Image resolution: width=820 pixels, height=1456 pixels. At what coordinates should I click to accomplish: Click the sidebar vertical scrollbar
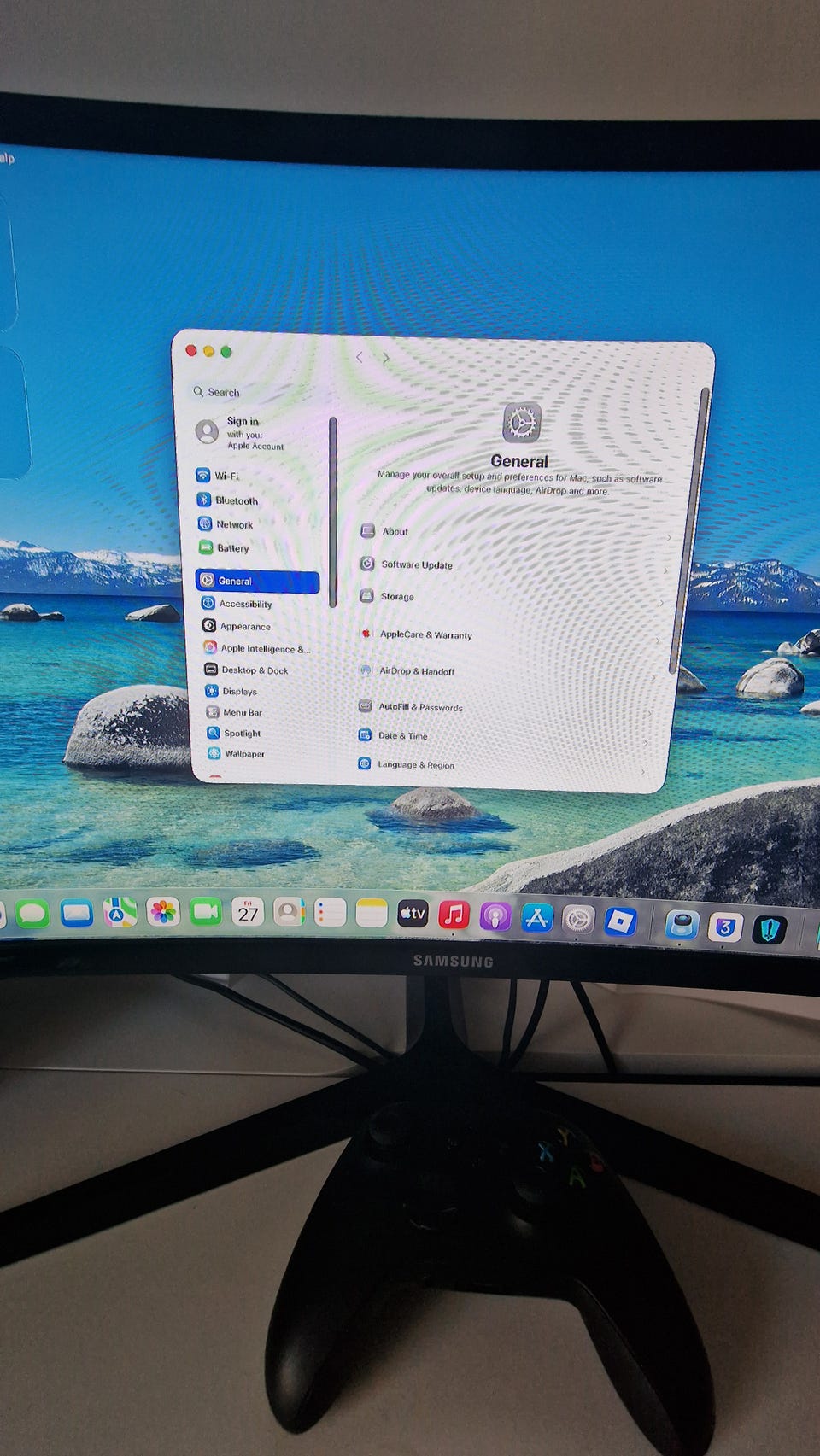click(332, 512)
